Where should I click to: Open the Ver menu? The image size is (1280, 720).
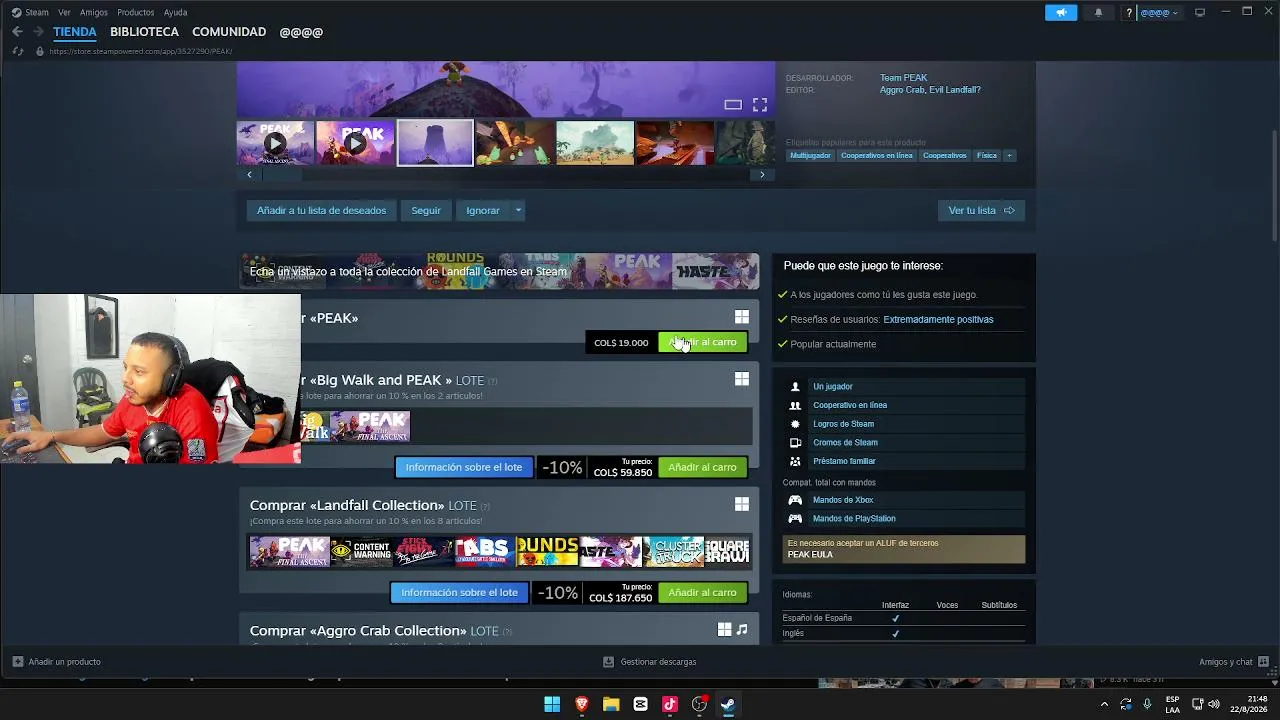click(64, 13)
